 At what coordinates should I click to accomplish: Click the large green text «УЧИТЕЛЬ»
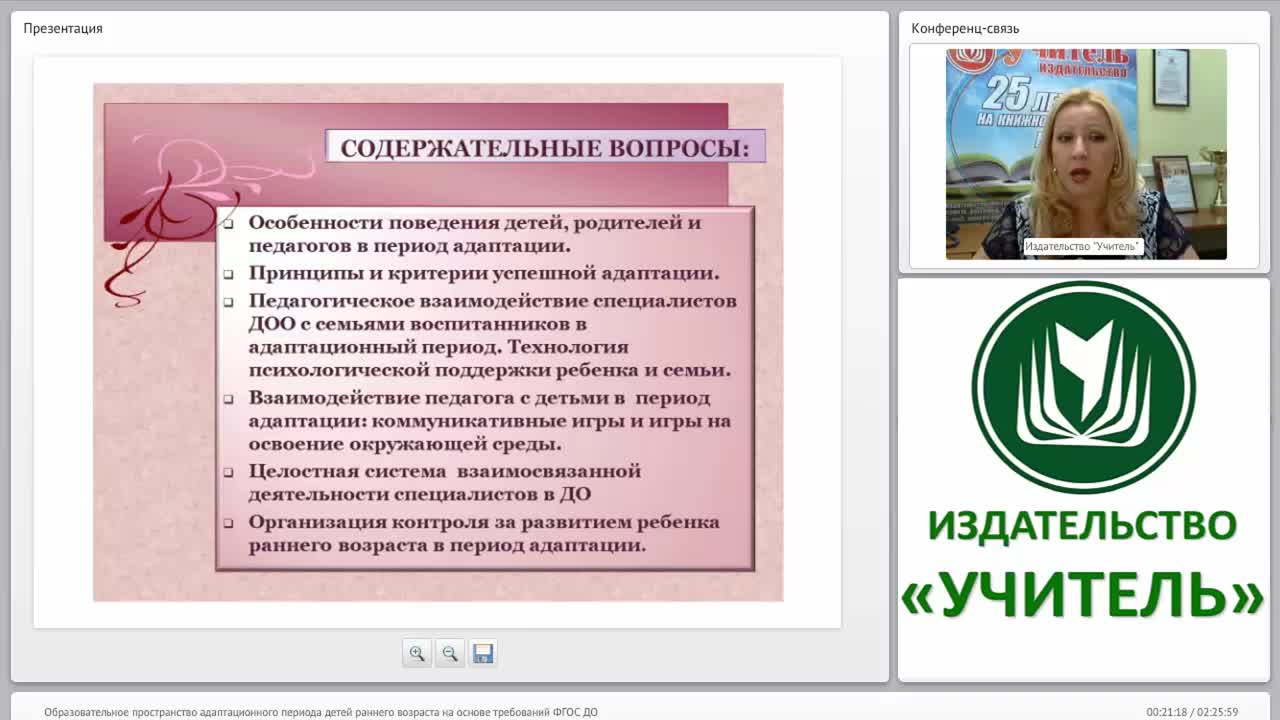[x=1083, y=595]
